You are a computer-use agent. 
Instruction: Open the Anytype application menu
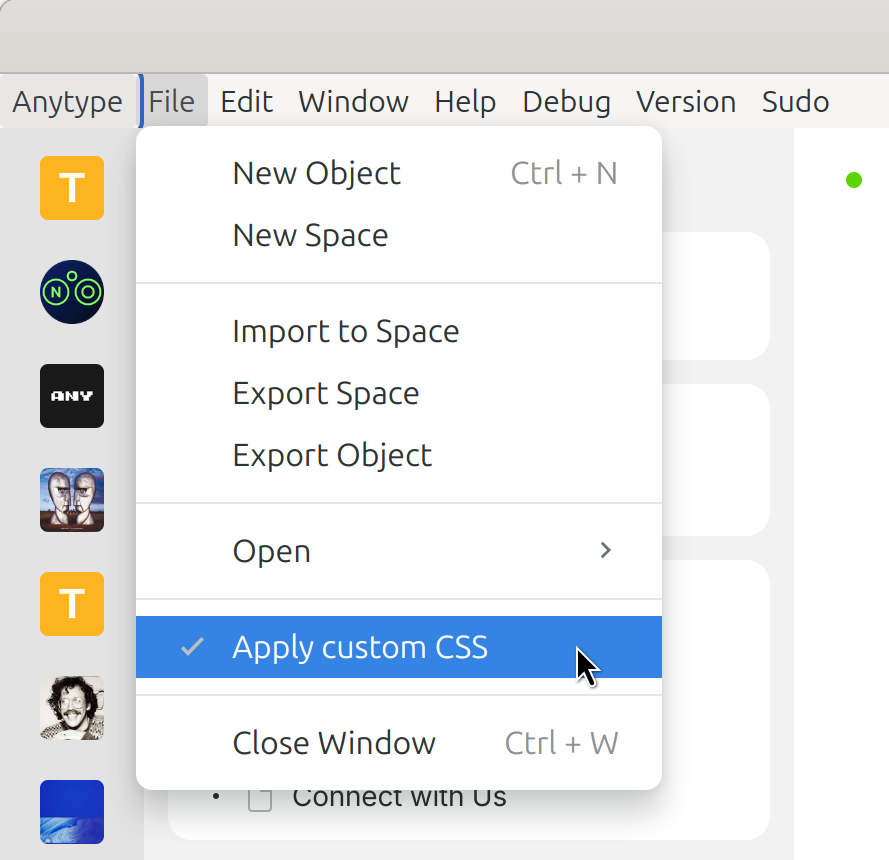click(x=67, y=102)
